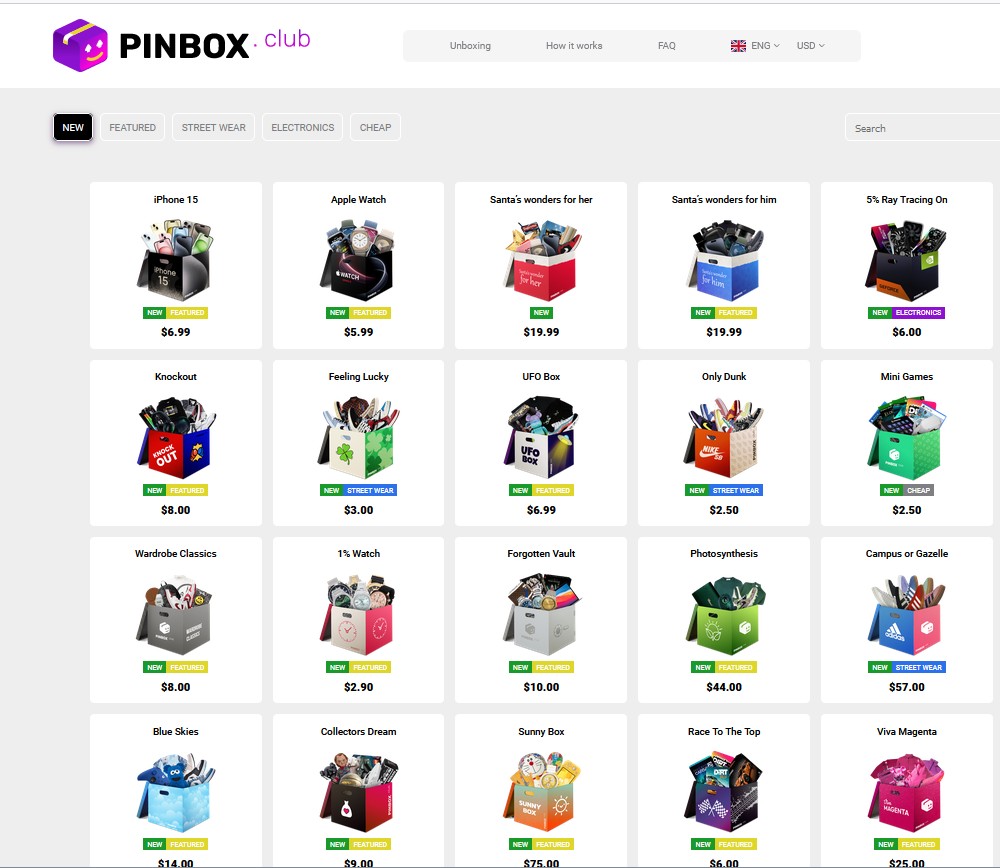Viewport: 1000px width, 868px height.
Task: Expand the ENG language dropdown
Action: click(765, 46)
